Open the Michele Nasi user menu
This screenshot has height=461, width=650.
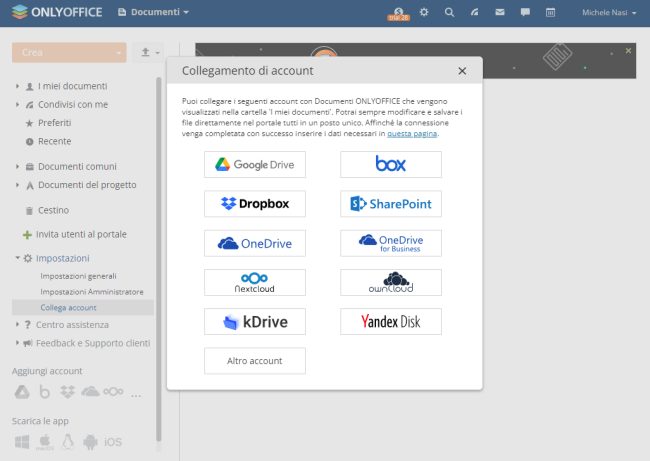tap(608, 13)
